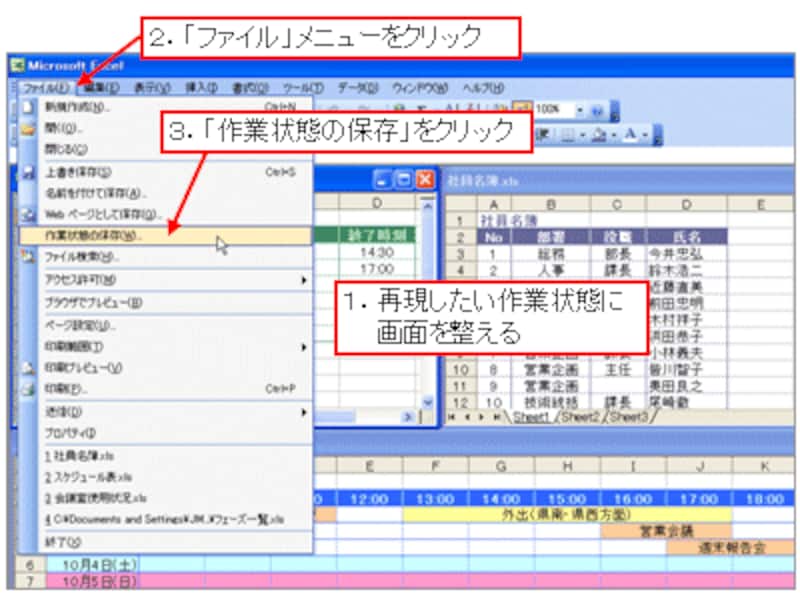Click printer icon beside 印刷
This screenshot has height=600, width=800.
[28, 389]
